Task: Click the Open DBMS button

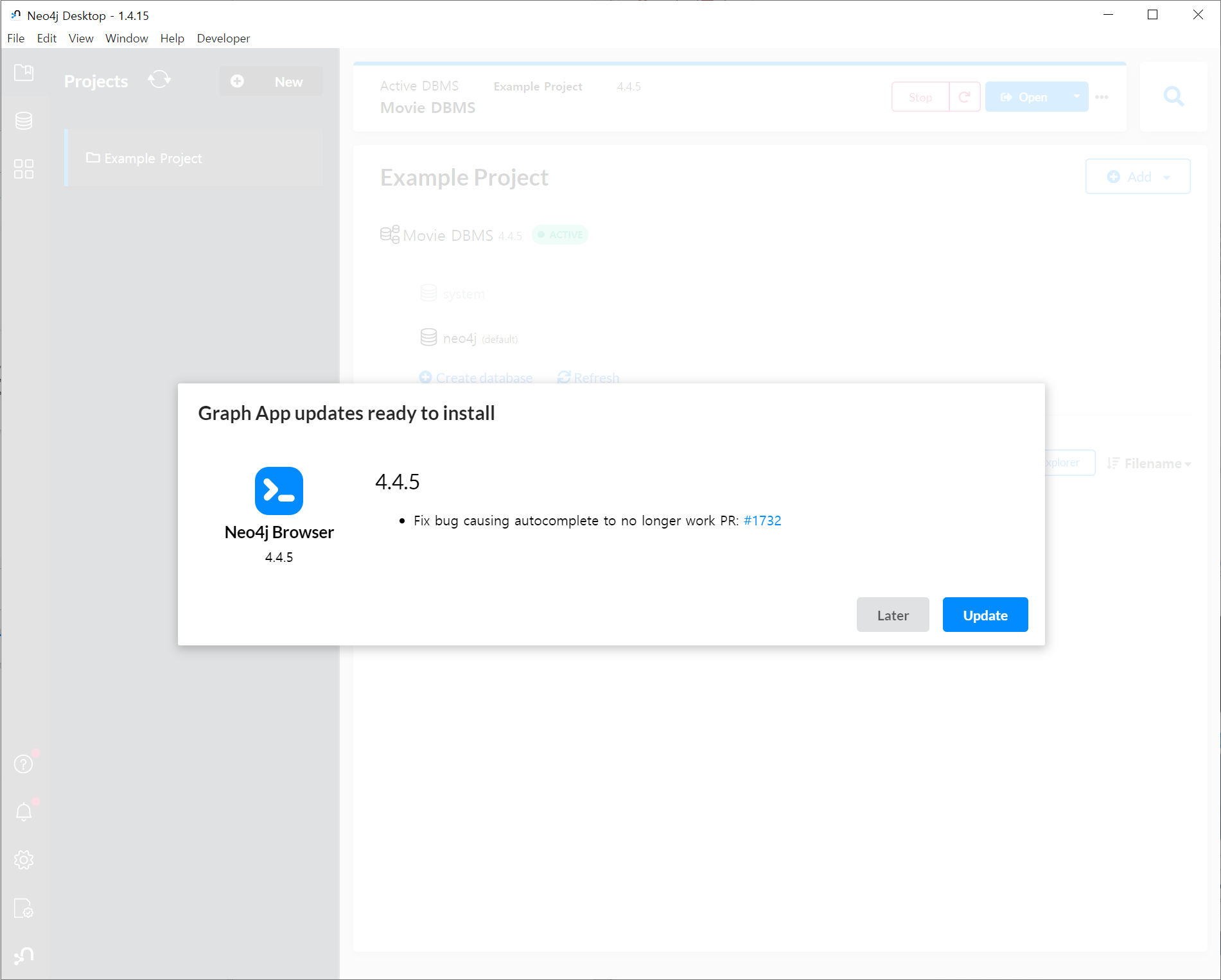Action: [1026, 97]
